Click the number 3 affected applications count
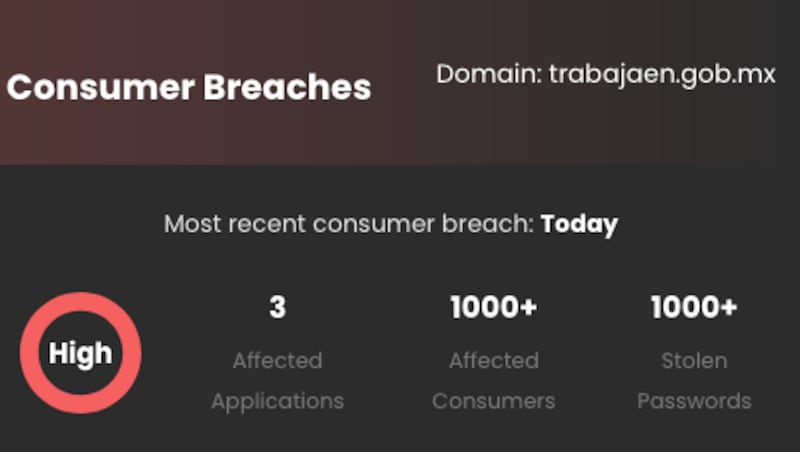This screenshot has width=800, height=452. (x=278, y=307)
